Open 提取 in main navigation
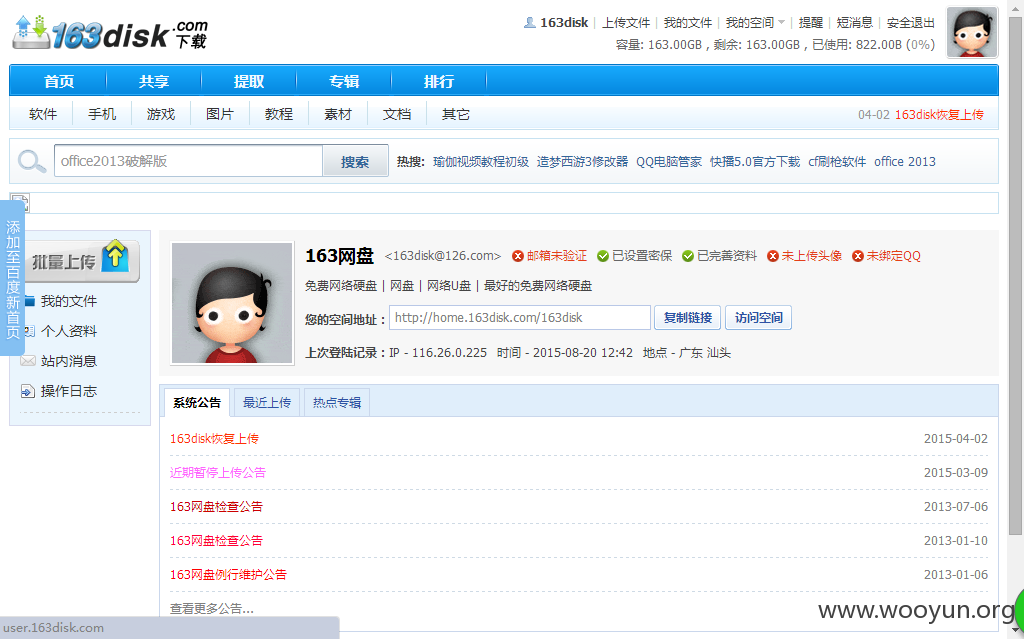The height and width of the screenshot is (639, 1024). 249,82
